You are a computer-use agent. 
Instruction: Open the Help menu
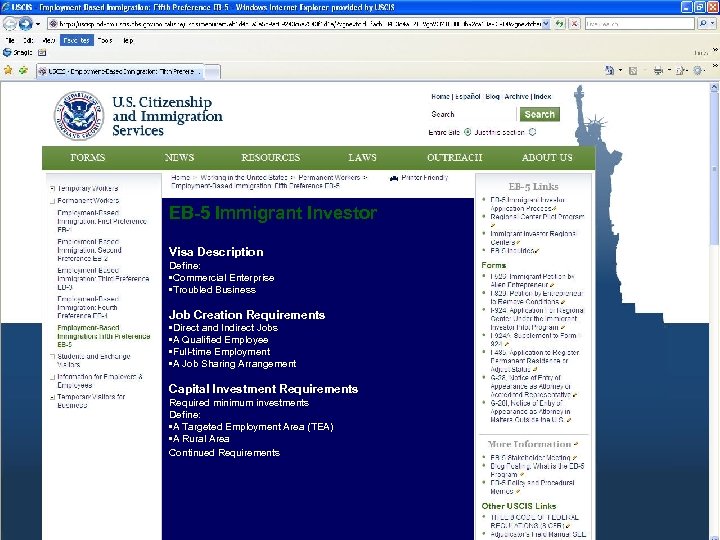128,40
